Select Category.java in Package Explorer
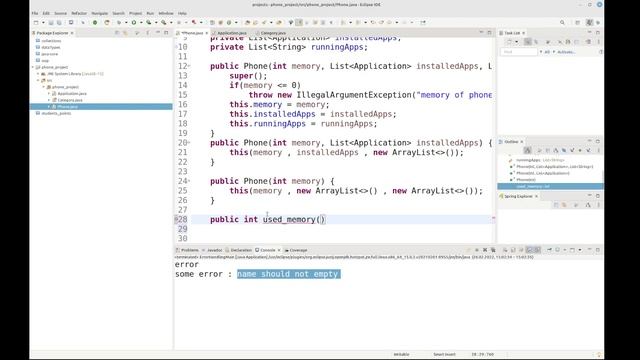The width and height of the screenshot is (640, 360). point(70,100)
